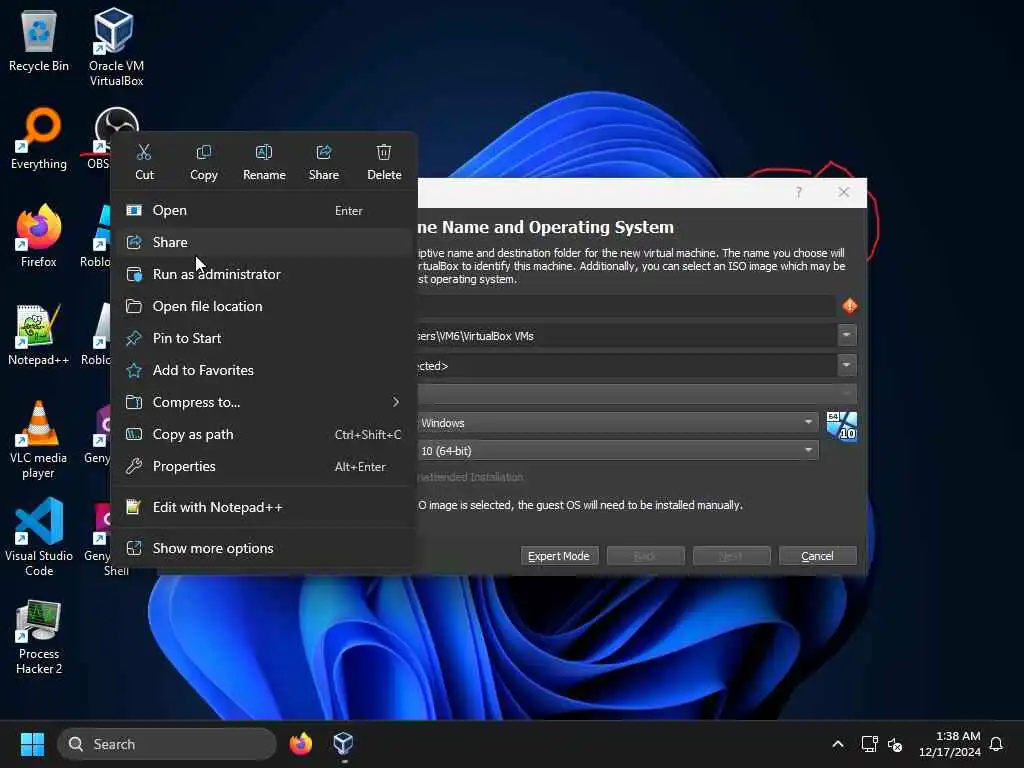Viewport: 1024px width, 768px height.
Task: Show hidden system tray icons chevron
Action: 838,744
